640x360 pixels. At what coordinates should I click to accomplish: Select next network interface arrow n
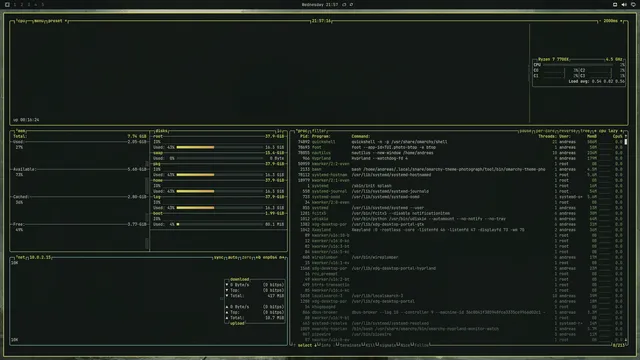pos(282,258)
